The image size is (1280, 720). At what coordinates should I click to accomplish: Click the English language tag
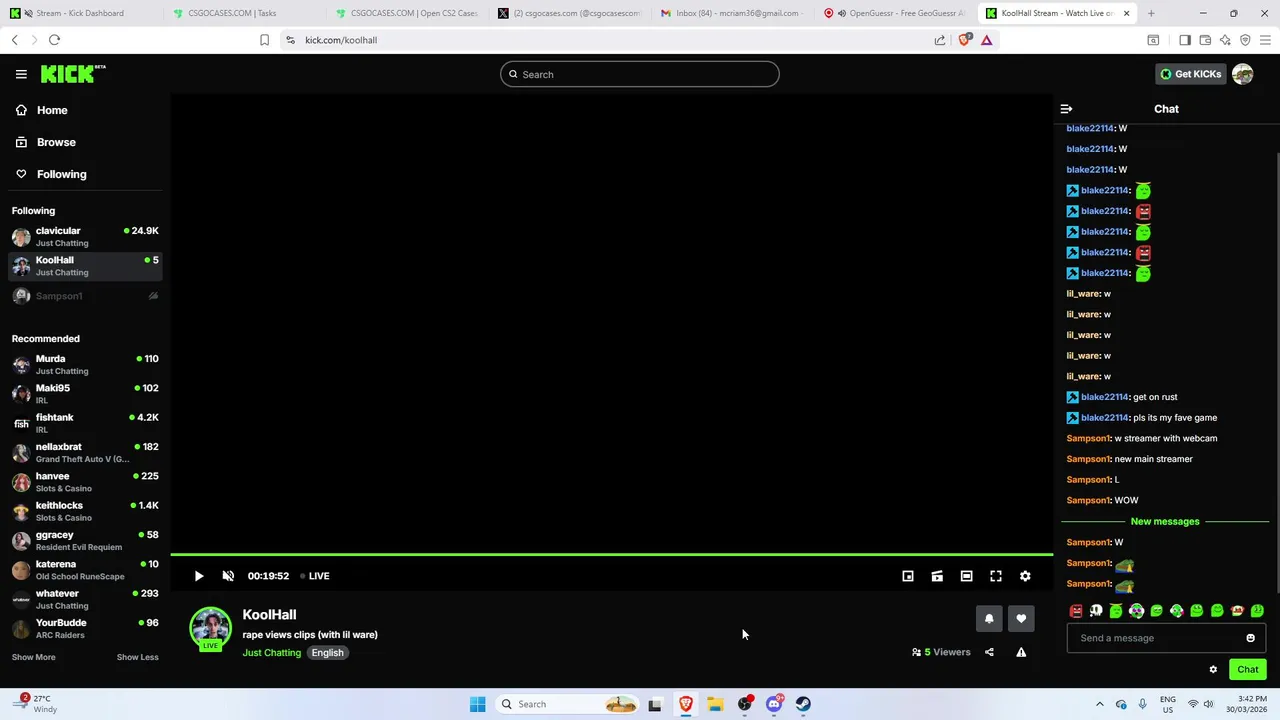(327, 653)
